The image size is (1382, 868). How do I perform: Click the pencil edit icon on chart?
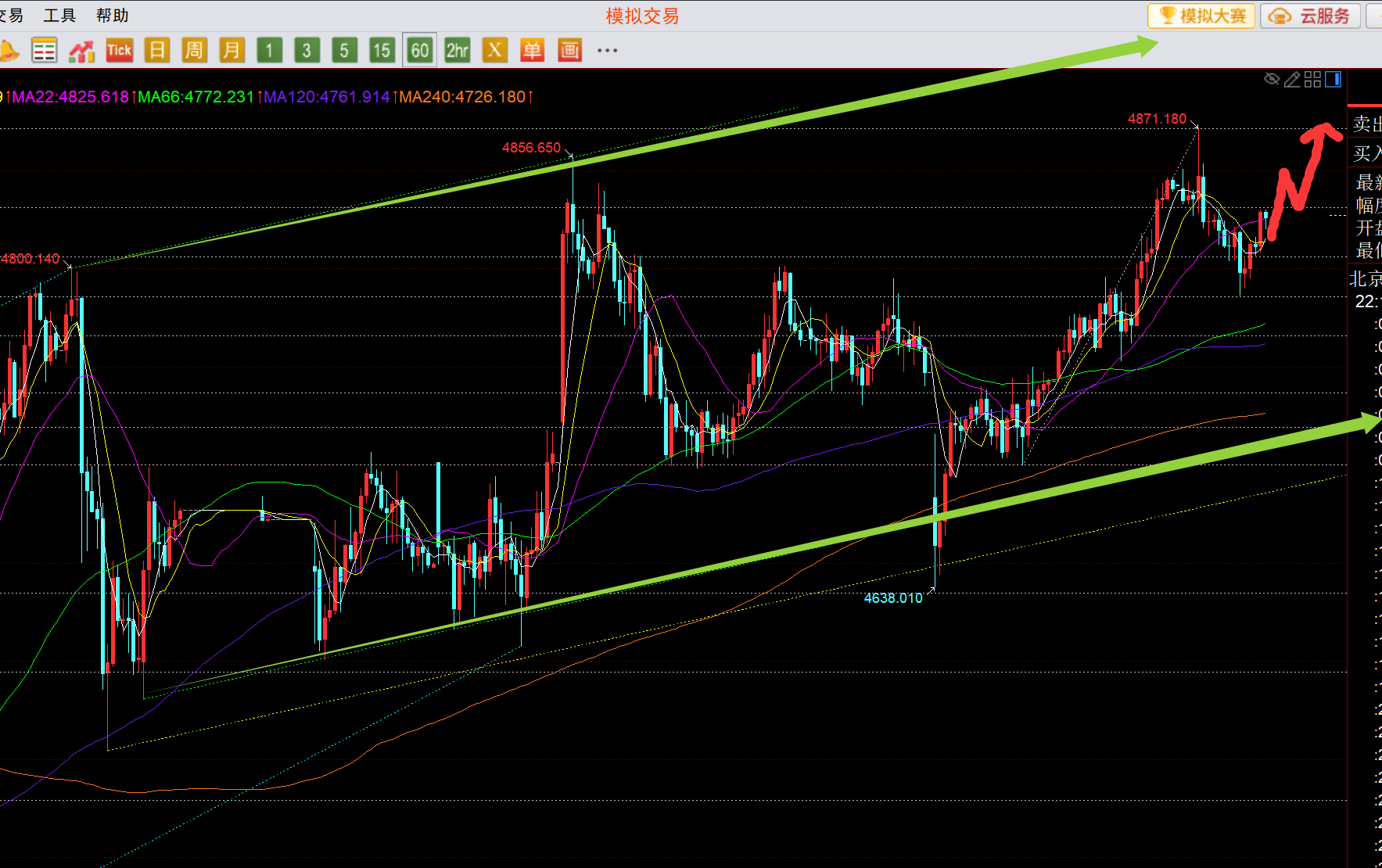tap(1292, 79)
